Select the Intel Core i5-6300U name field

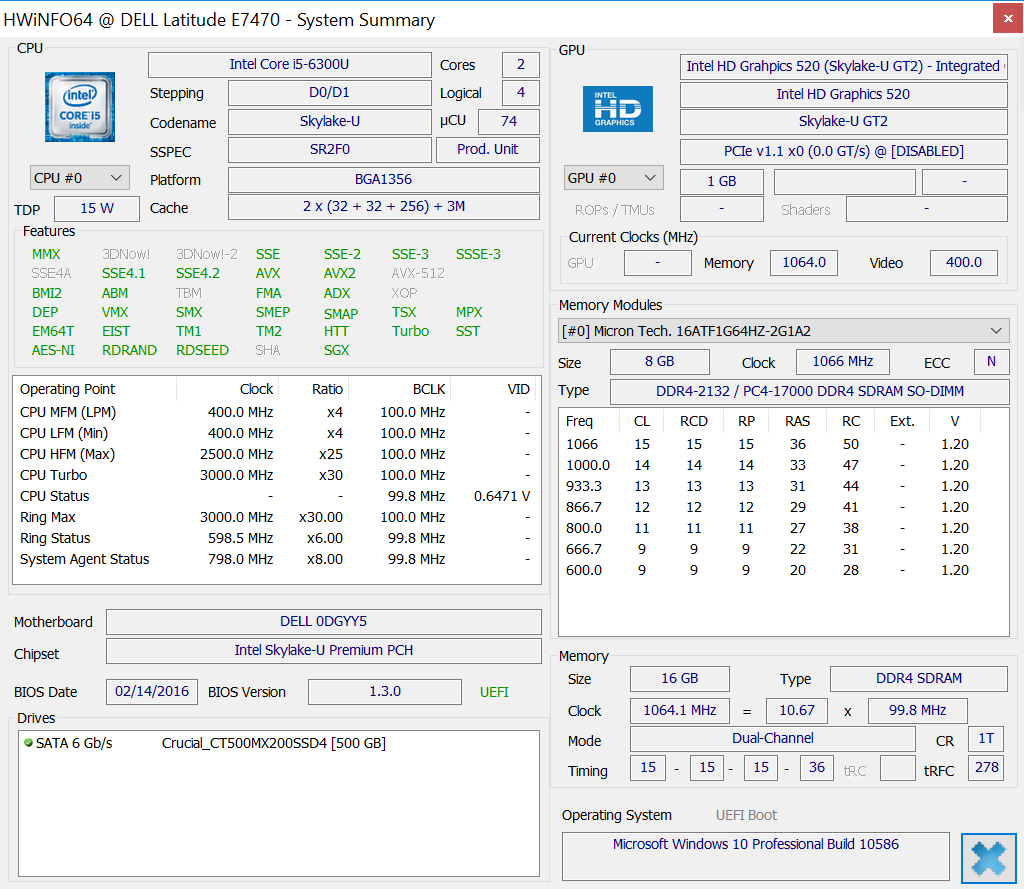289,65
